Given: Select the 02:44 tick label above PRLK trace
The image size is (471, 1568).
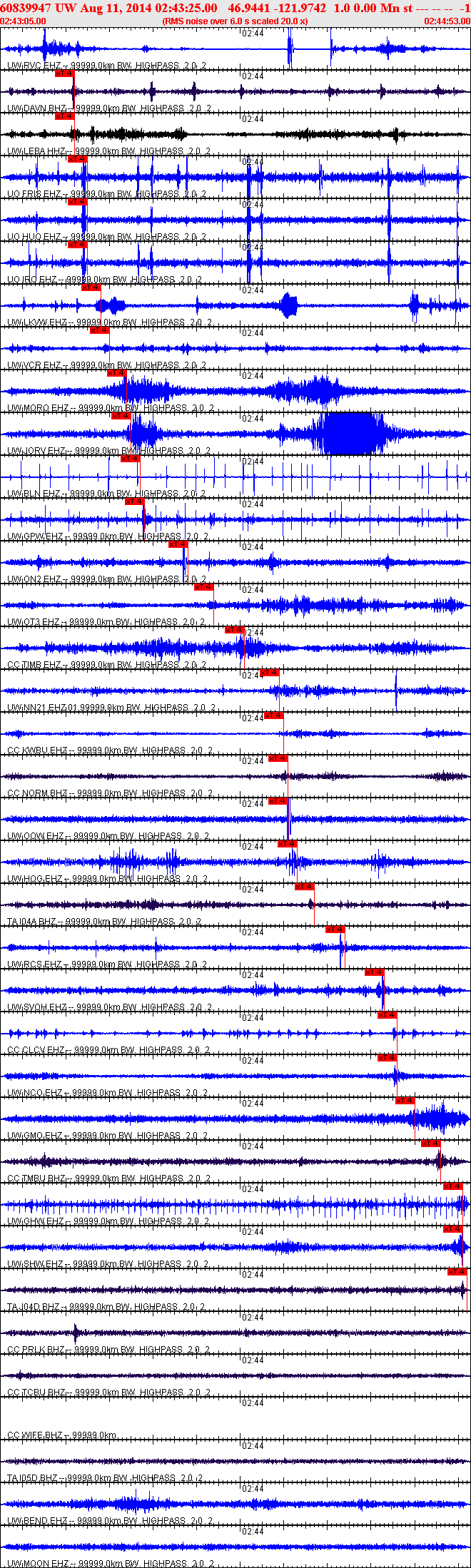Looking at the screenshot, I should click(x=253, y=1317).
